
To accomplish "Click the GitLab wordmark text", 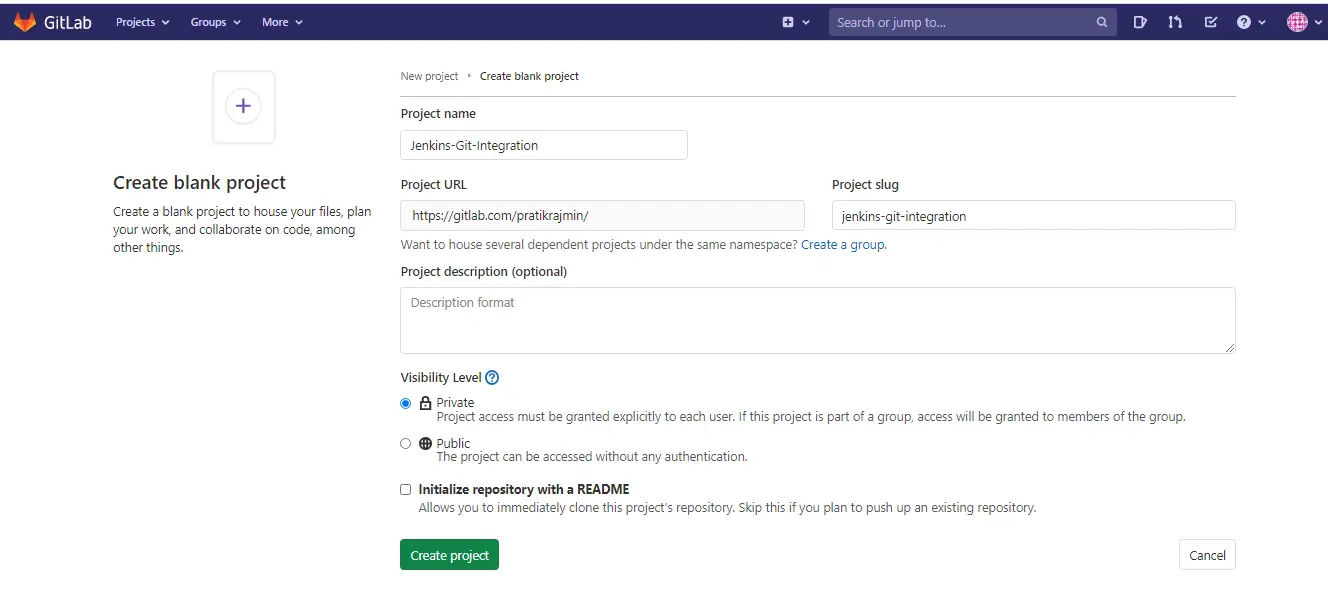I will click(68, 22).
